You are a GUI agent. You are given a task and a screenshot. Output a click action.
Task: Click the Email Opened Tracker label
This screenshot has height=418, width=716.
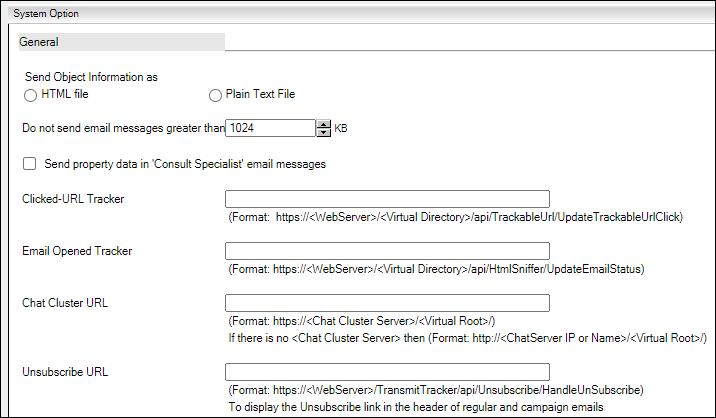coord(77,251)
